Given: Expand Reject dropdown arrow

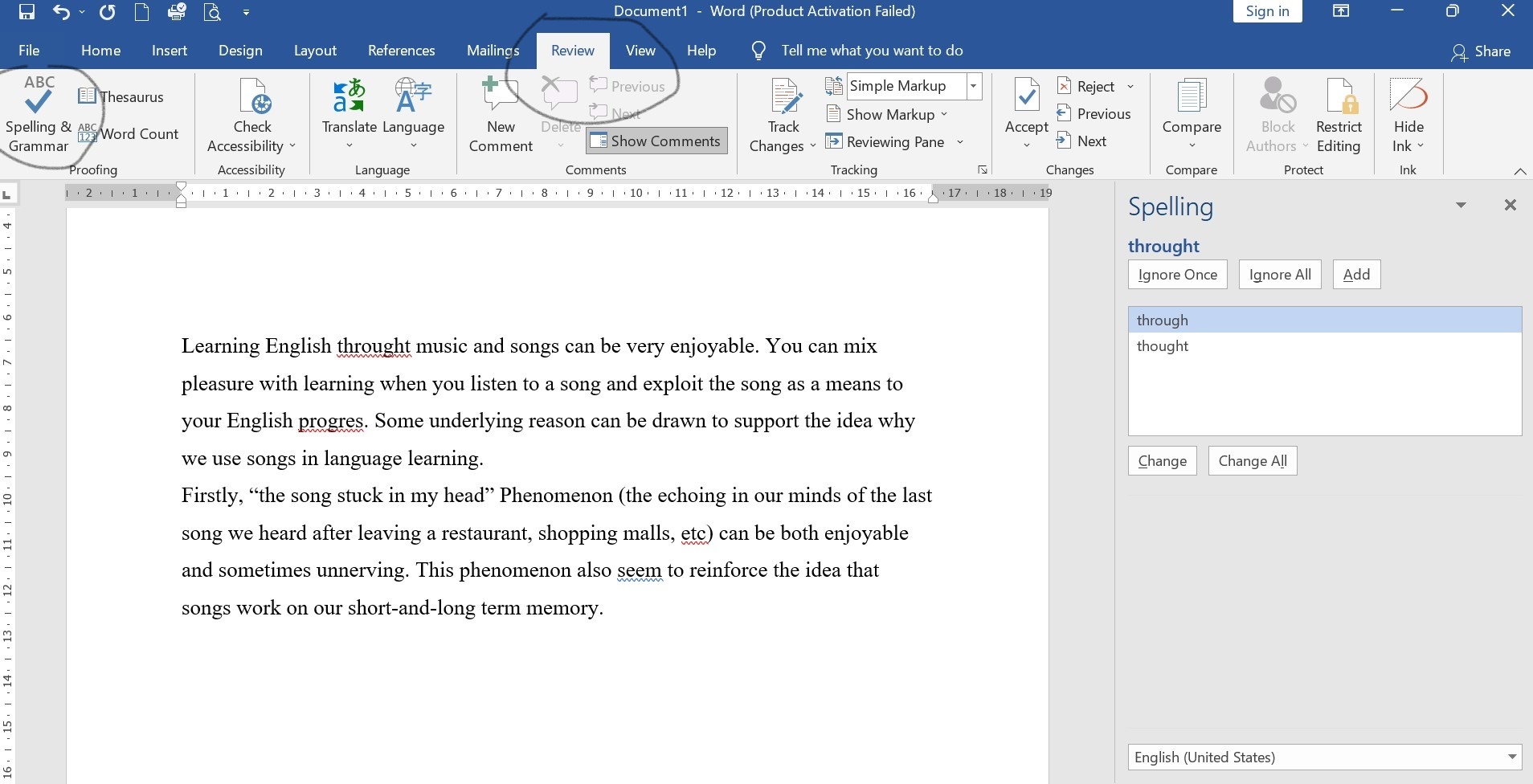Looking at the screenshot, I should pos(1130,86).
